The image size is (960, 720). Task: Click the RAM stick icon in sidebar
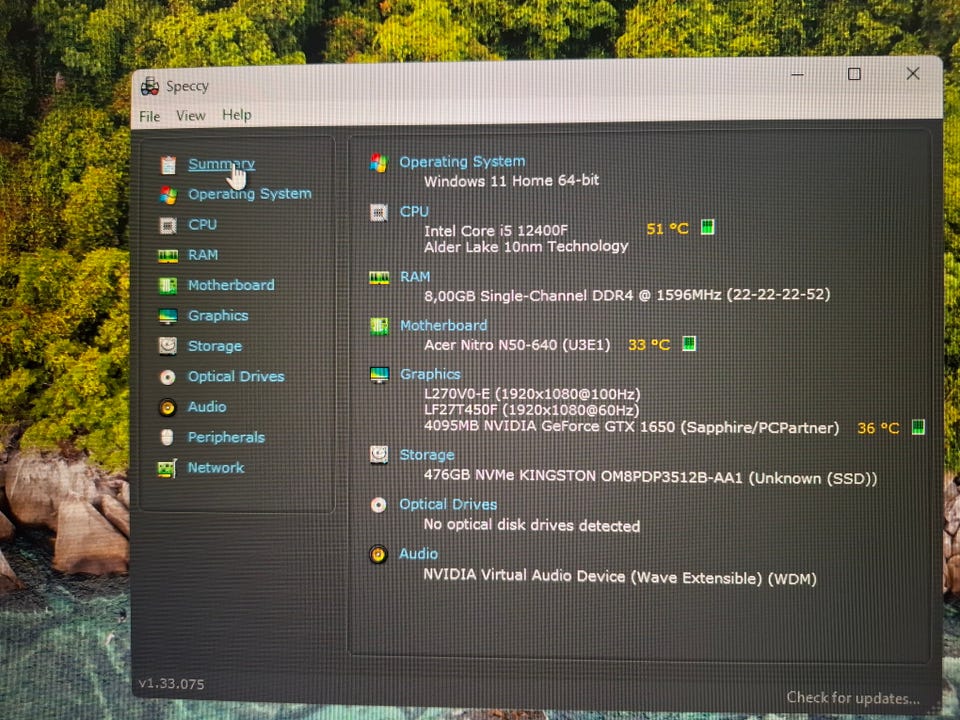coord(168,256)
